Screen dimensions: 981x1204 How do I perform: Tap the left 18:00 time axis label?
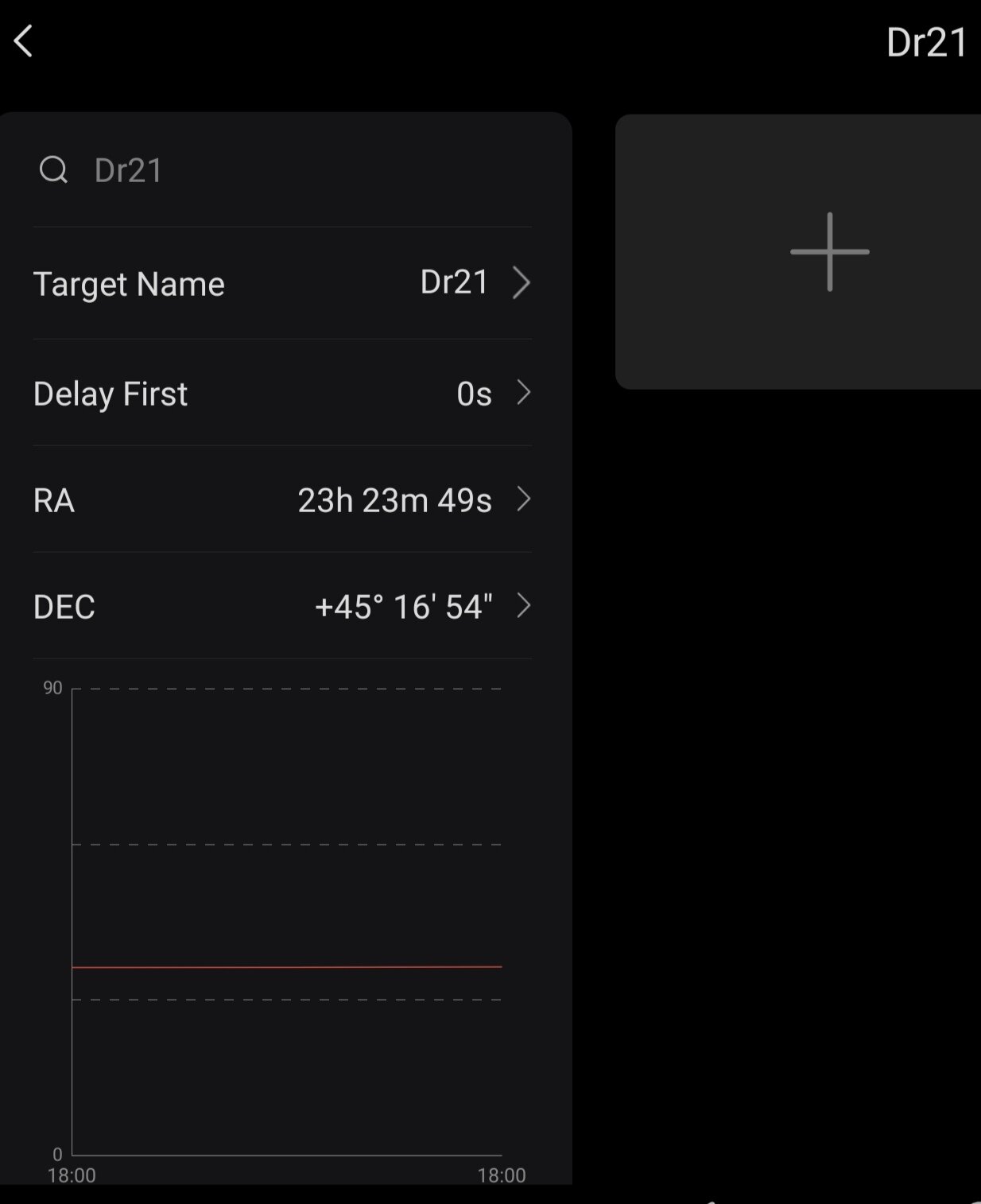click(72, 1175)
